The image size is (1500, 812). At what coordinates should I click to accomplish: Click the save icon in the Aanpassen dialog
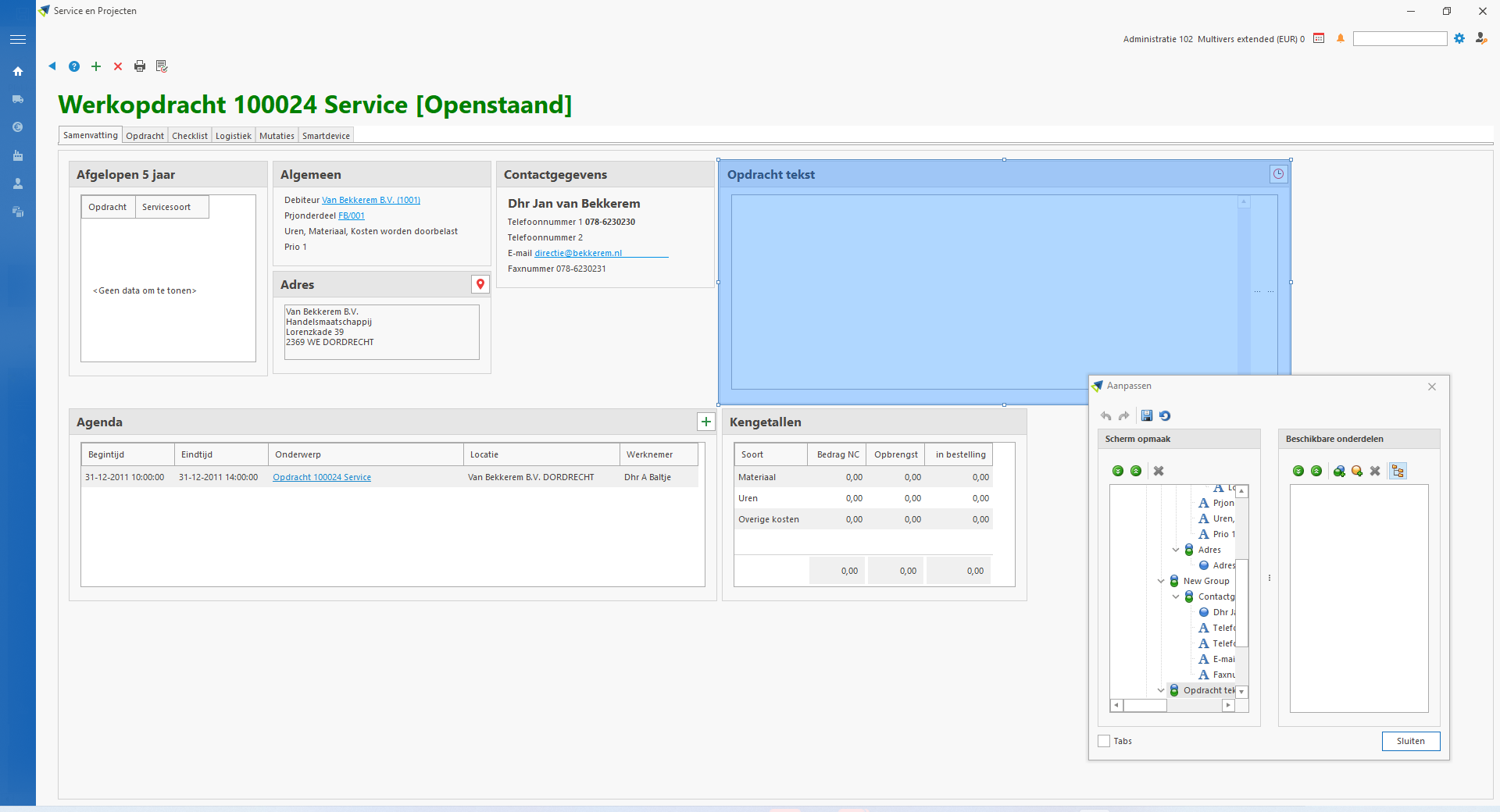[1146, 416]
